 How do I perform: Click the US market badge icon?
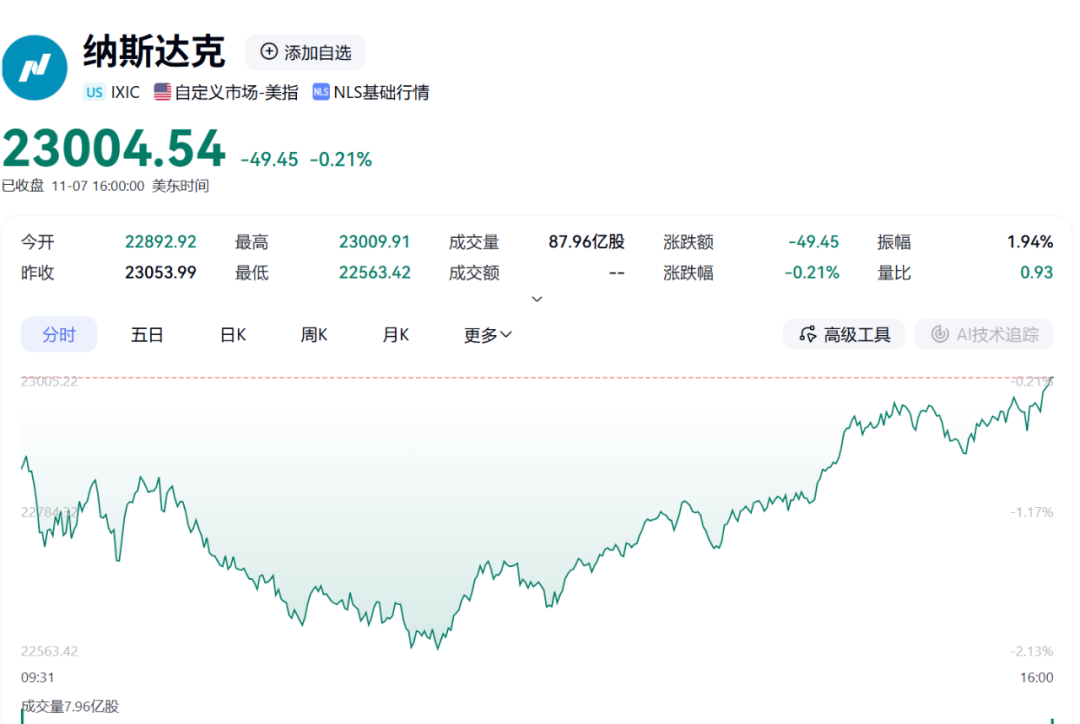tap(94, 92)
